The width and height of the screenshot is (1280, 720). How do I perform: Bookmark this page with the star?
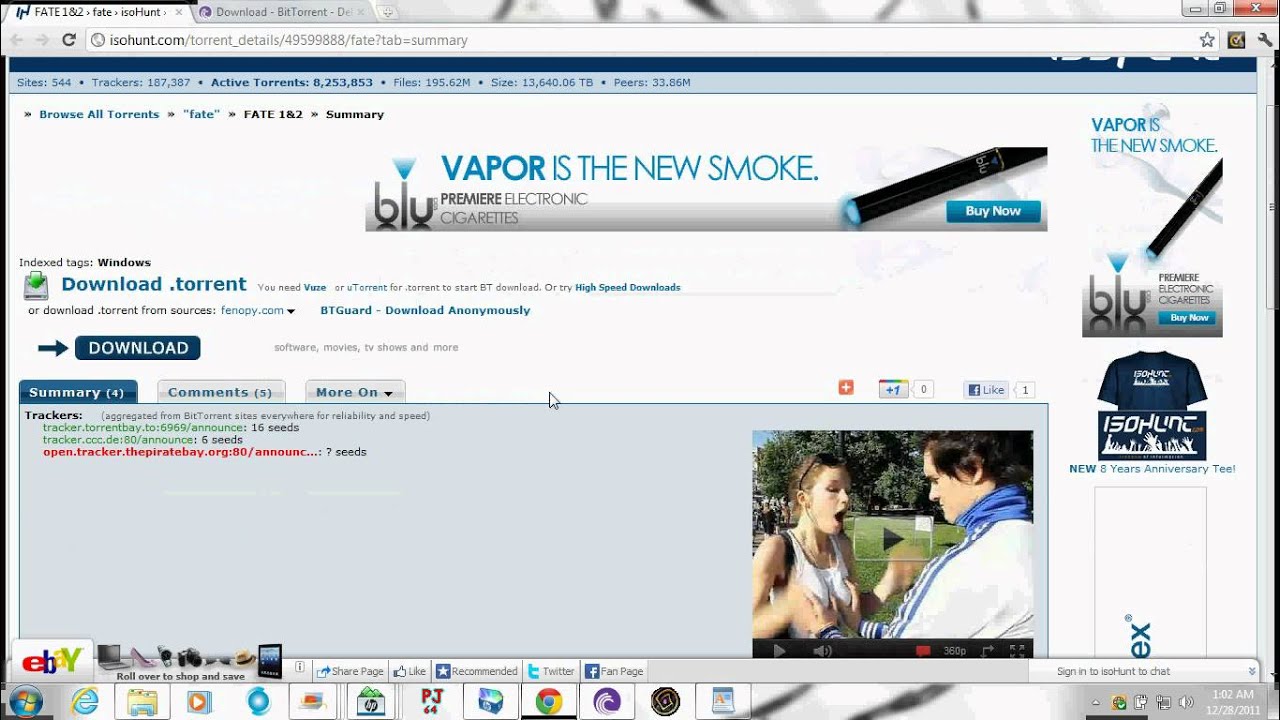click(1207, 40)
